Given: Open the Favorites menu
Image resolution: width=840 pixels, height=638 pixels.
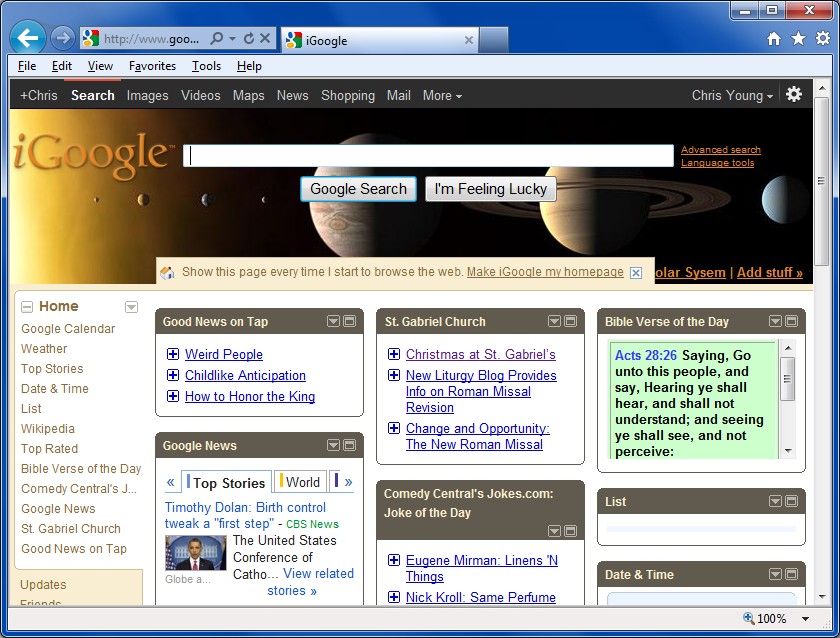Looking at the screenshot, I should 152,66.
